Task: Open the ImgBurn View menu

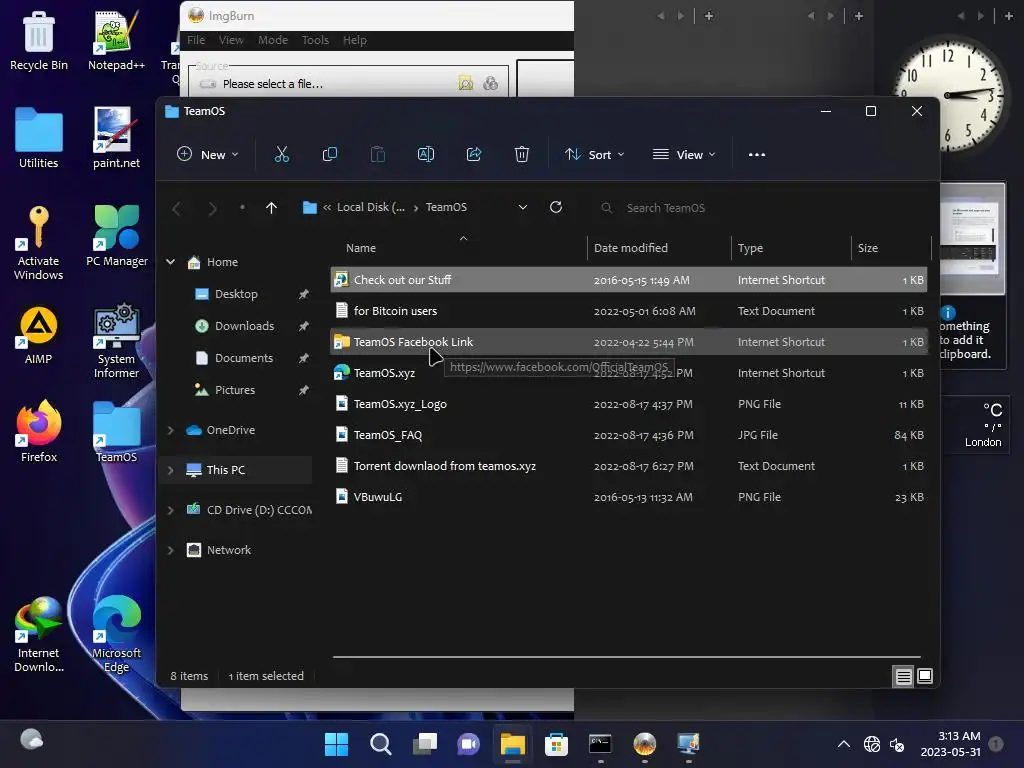Action: click(231, 40)
